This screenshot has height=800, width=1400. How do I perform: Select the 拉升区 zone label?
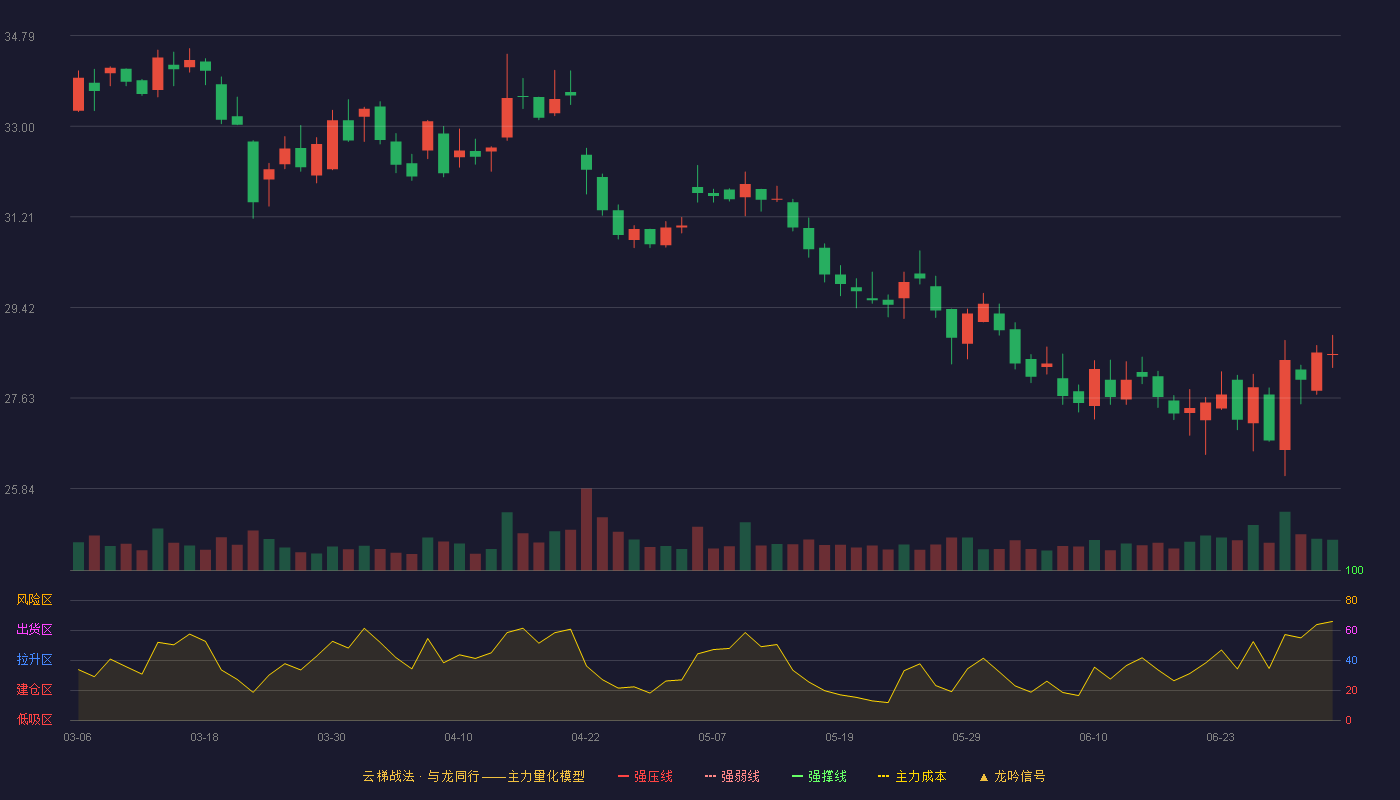(x=34, y=660)
